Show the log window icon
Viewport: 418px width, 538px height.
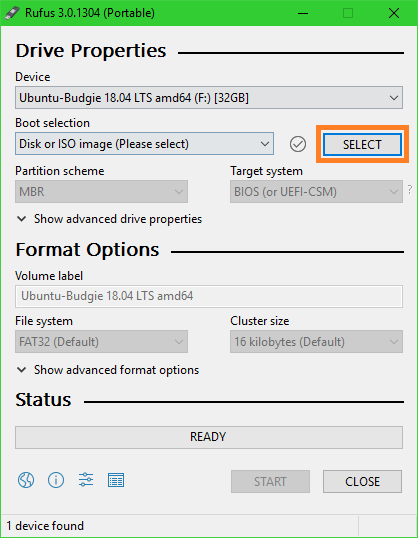116,480
